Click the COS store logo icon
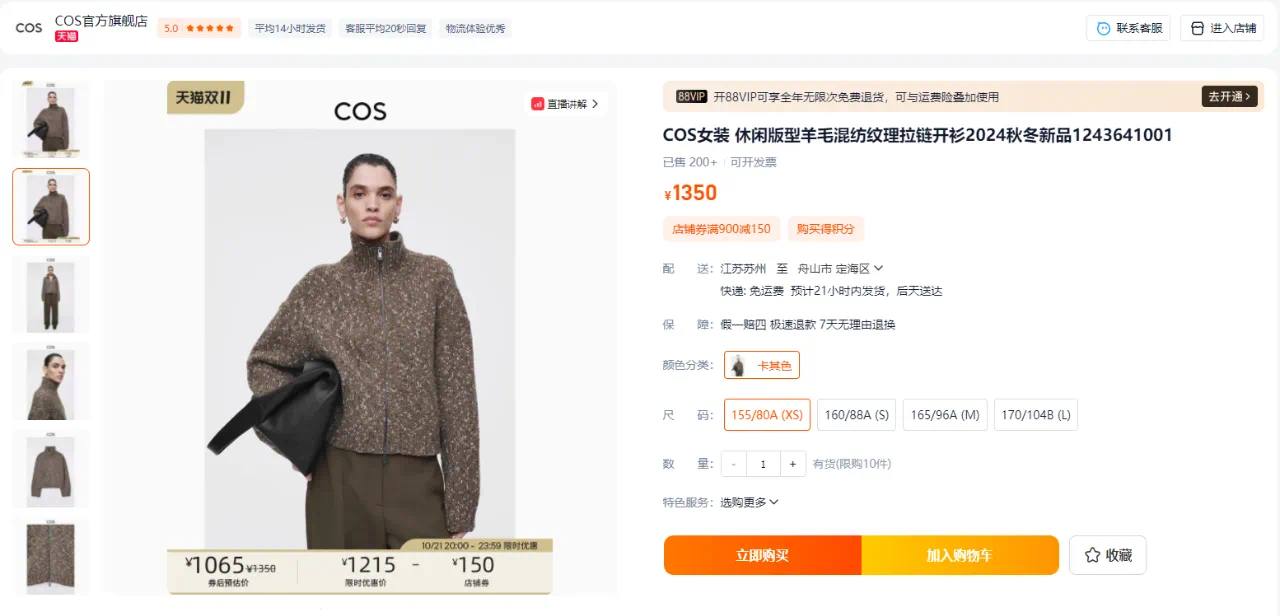 (29, 28)
